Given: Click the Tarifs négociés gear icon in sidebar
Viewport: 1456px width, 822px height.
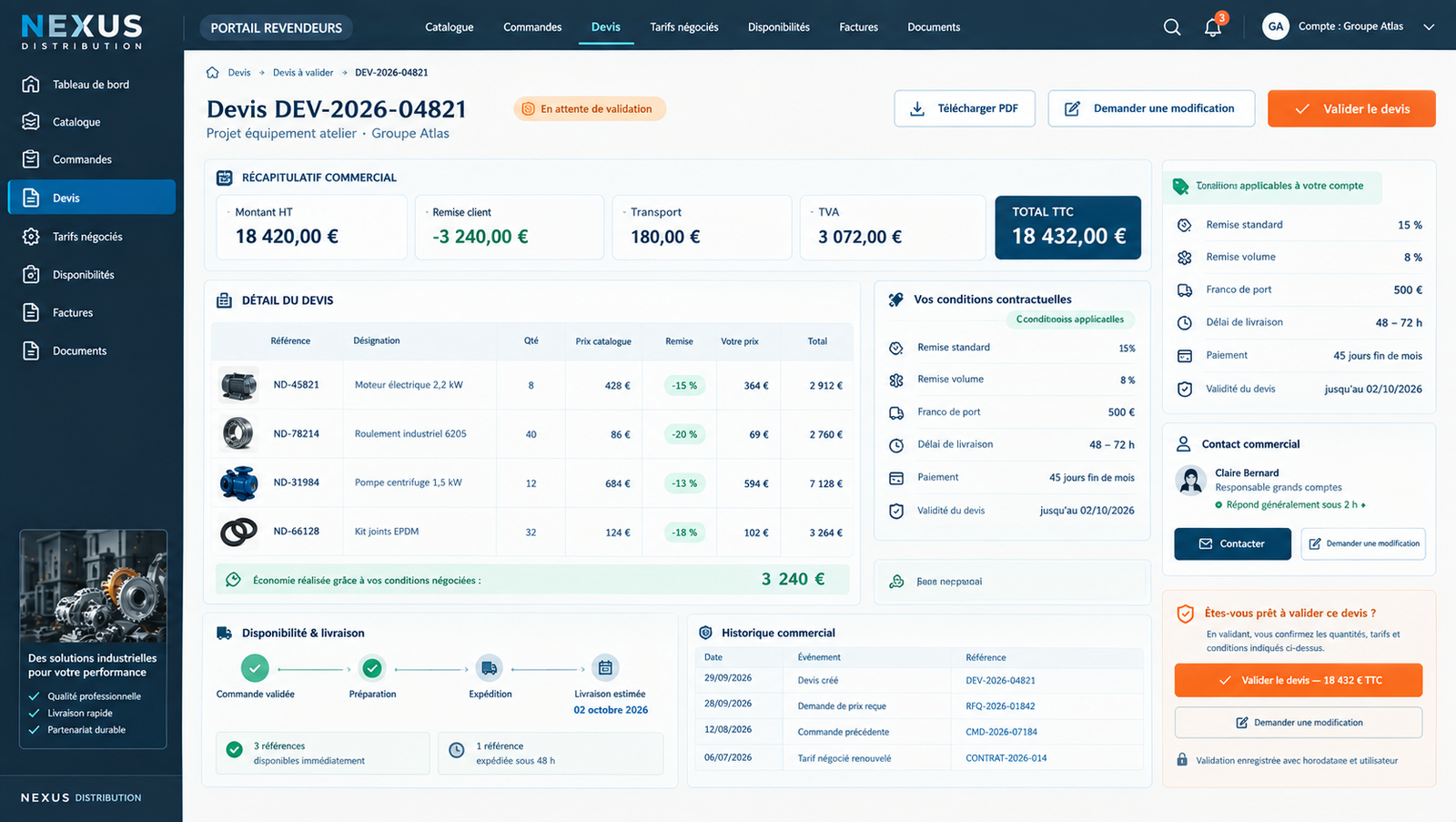Looking at the screenshot, I should click(x=31, y=237).
